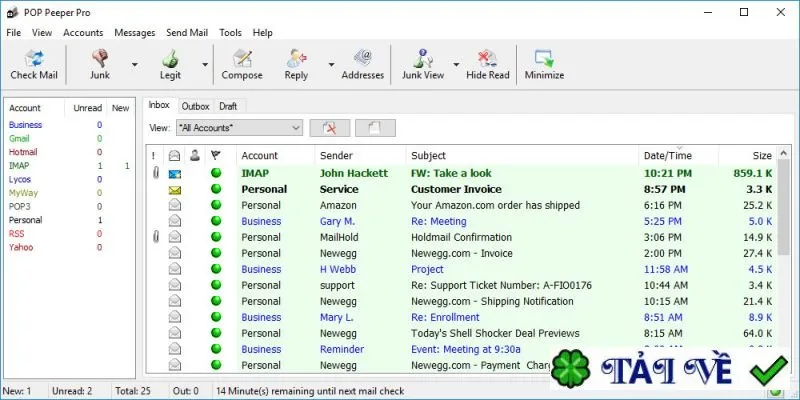The height and width of the screenshot is (400, 800).
Task: Switch to the Outbox tab
Action: pos(195,106)
